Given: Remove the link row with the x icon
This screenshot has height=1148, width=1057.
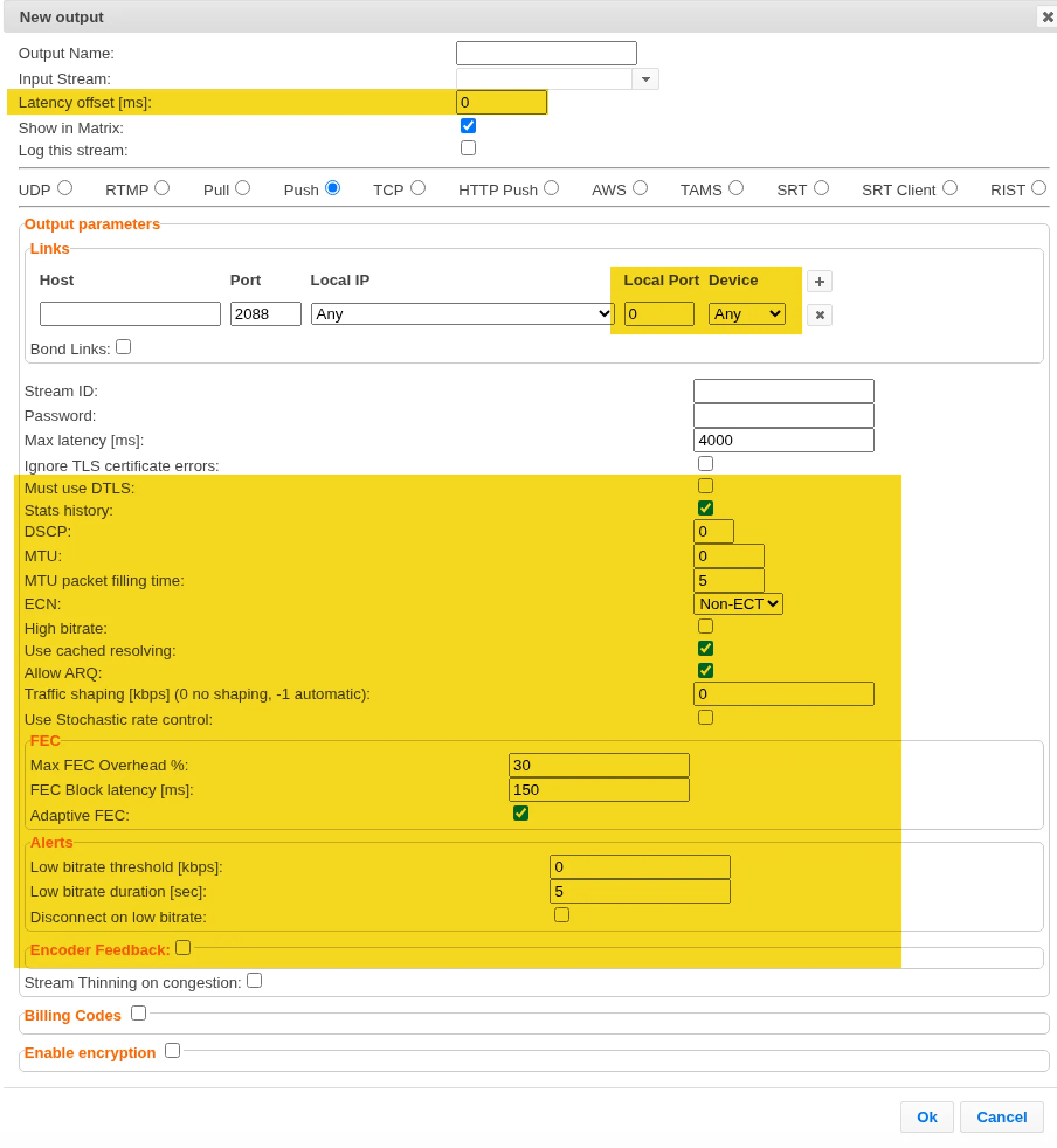Looking at the screenshot, I should click(x=819, y=315).
